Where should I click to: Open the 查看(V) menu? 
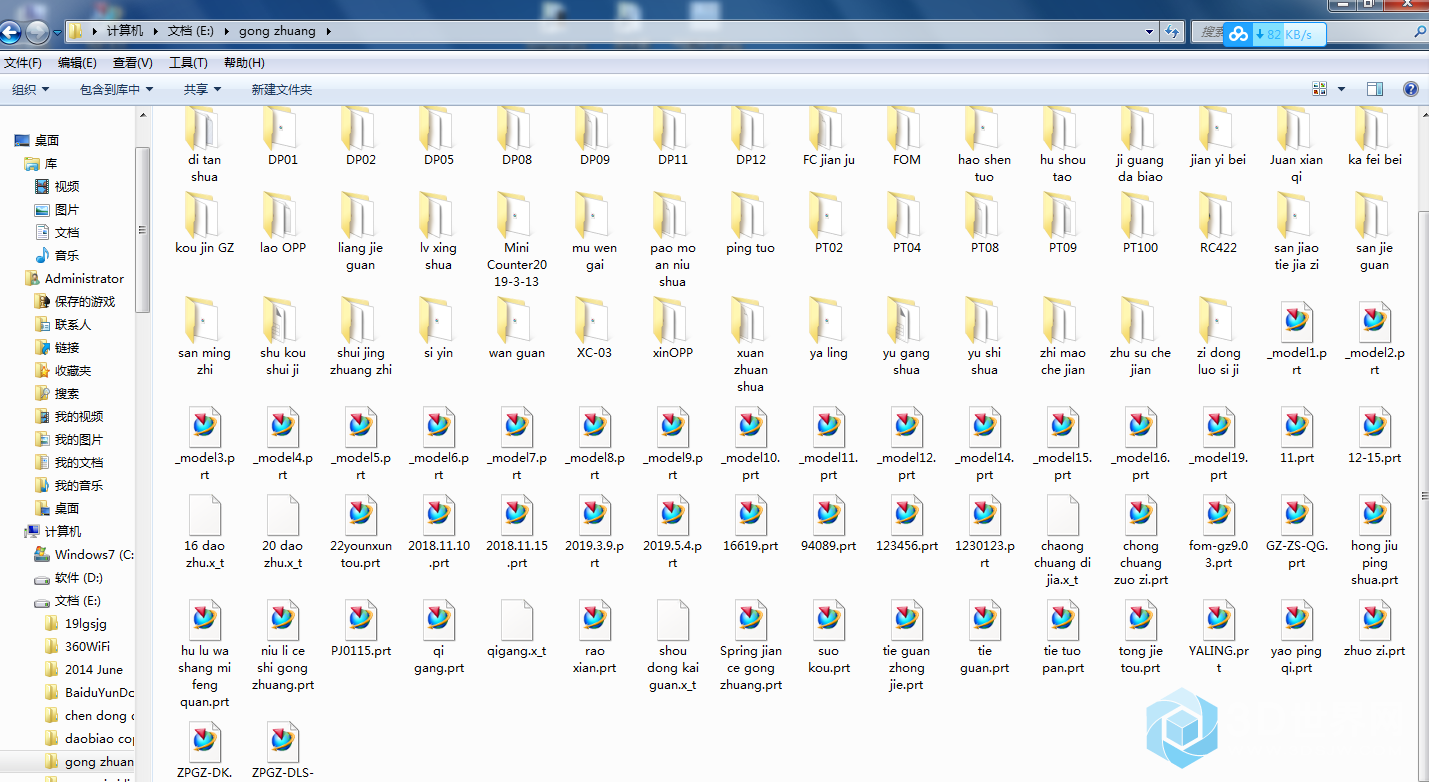132,63
